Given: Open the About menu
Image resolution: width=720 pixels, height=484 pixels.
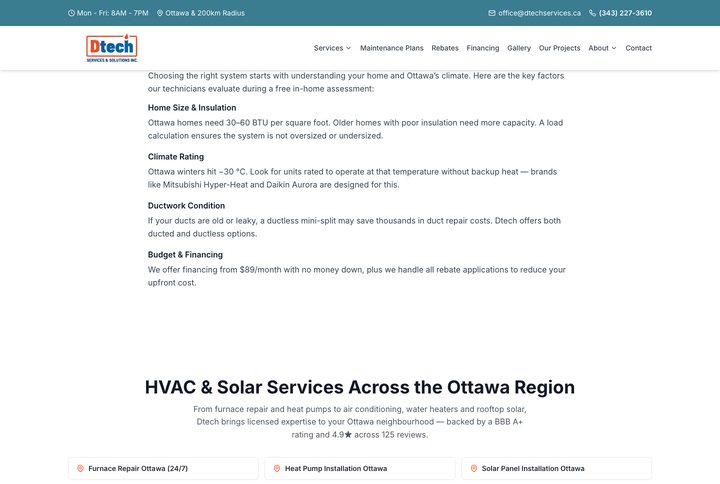Looking at the screenshot, I should (x=602, y=48).
